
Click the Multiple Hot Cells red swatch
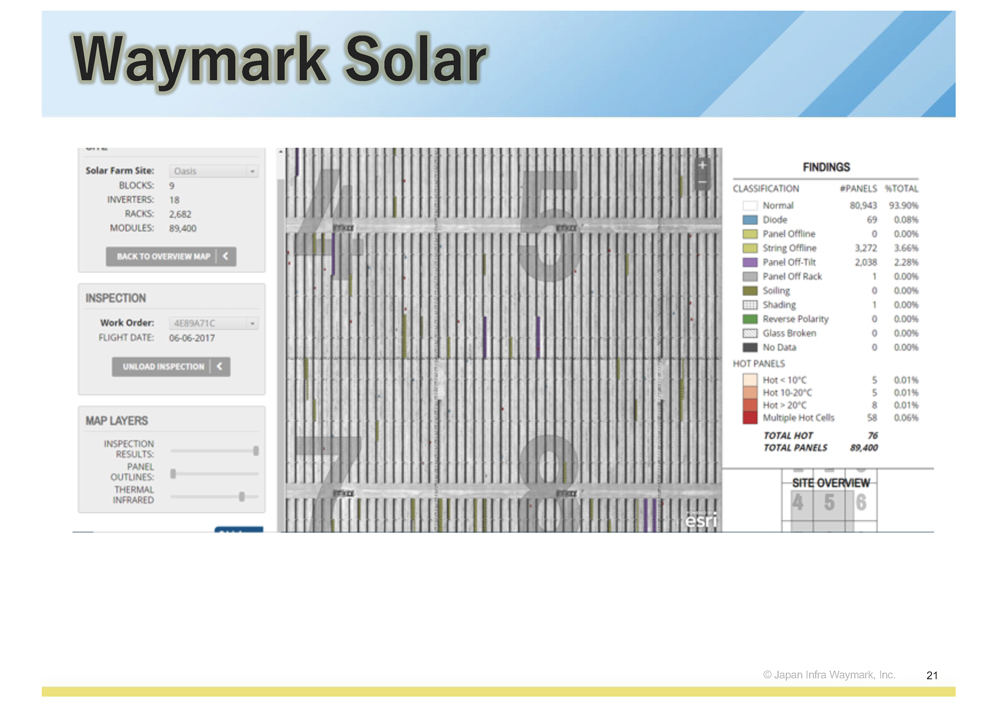tap(750, 418)
